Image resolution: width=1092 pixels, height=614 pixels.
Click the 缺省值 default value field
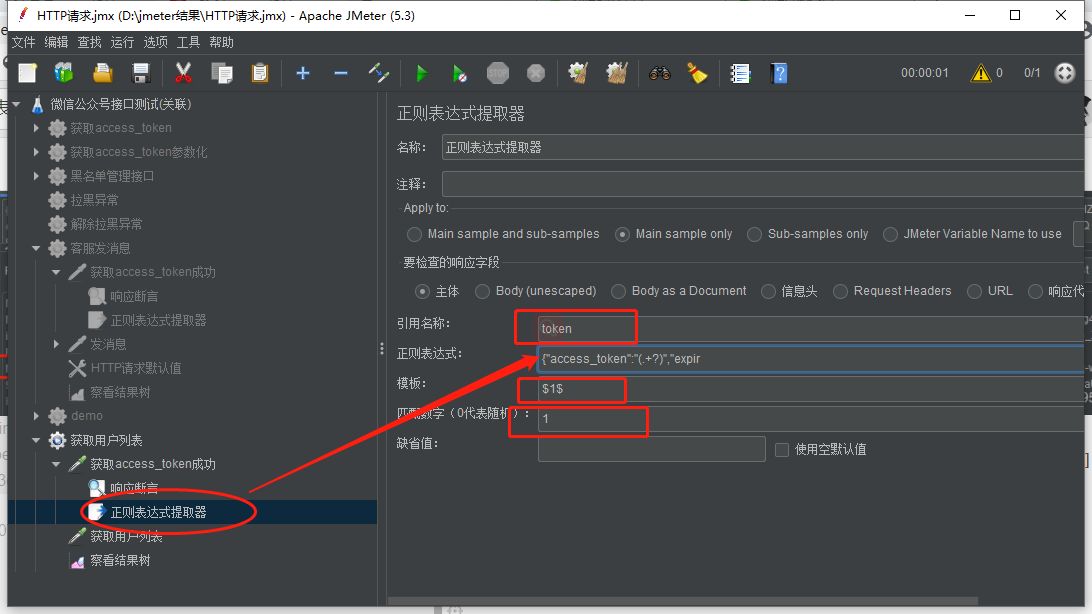(652, 449)
